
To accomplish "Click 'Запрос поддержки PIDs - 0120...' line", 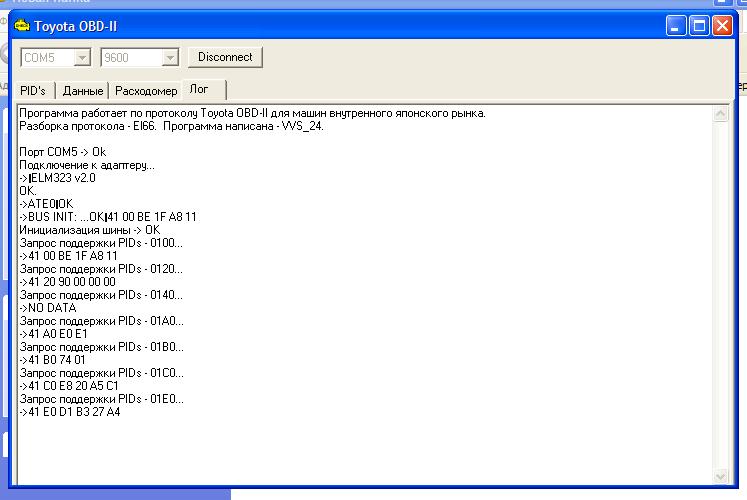I will pyautogui.click(x=101, y=269).
